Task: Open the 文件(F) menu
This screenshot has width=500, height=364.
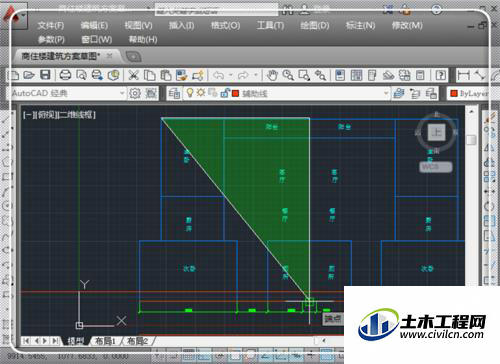Action: (x=51, y=25)
